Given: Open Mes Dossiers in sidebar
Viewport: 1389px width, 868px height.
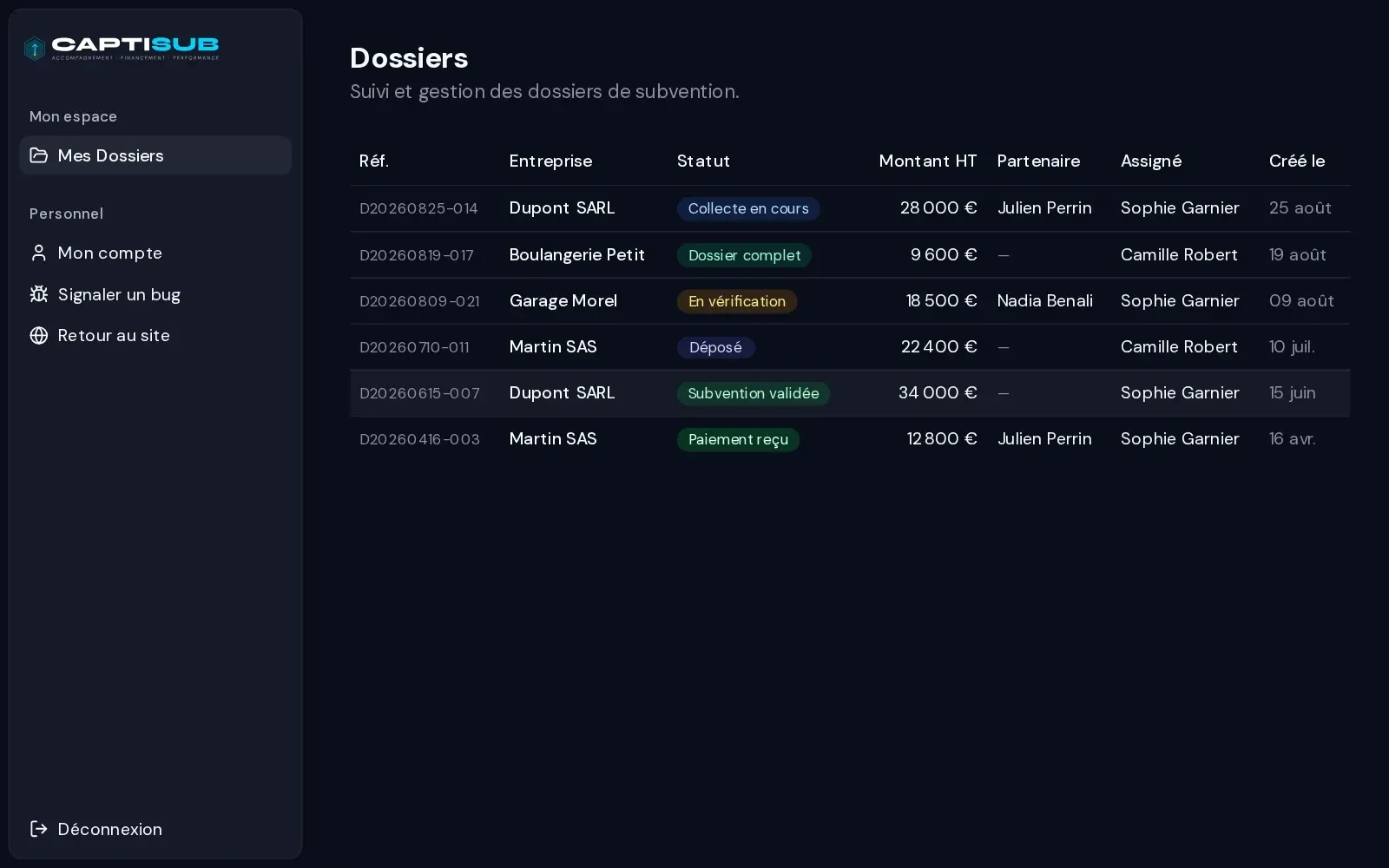Looking at the screenshot, I should click(155, 155).
